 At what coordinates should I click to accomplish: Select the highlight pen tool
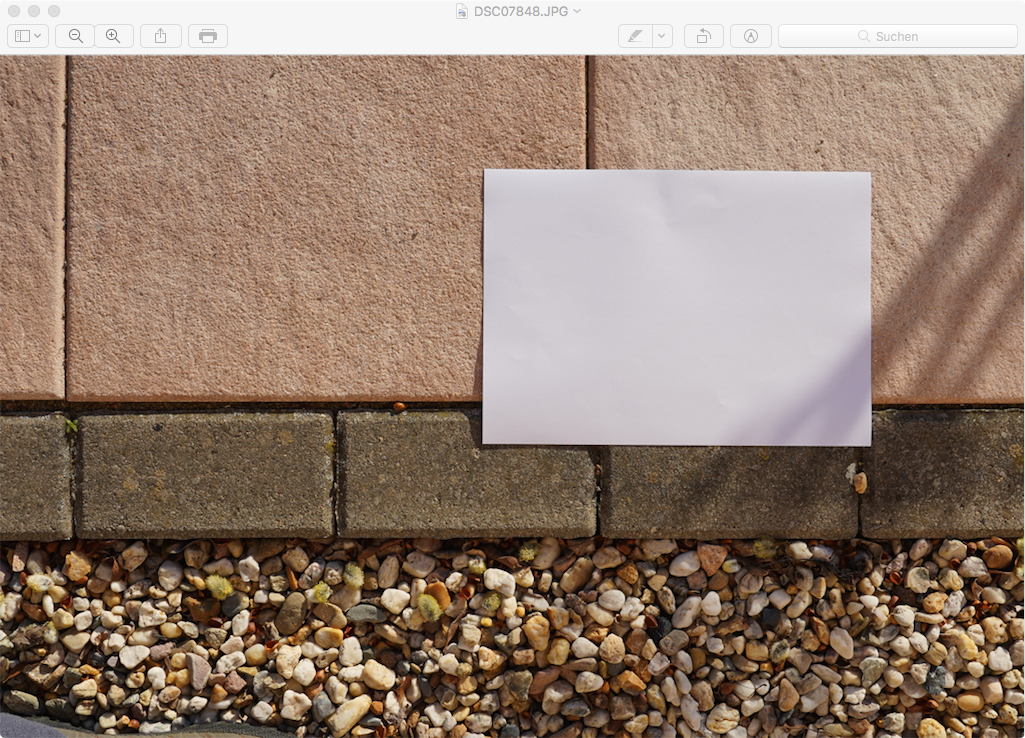(634, 36)
